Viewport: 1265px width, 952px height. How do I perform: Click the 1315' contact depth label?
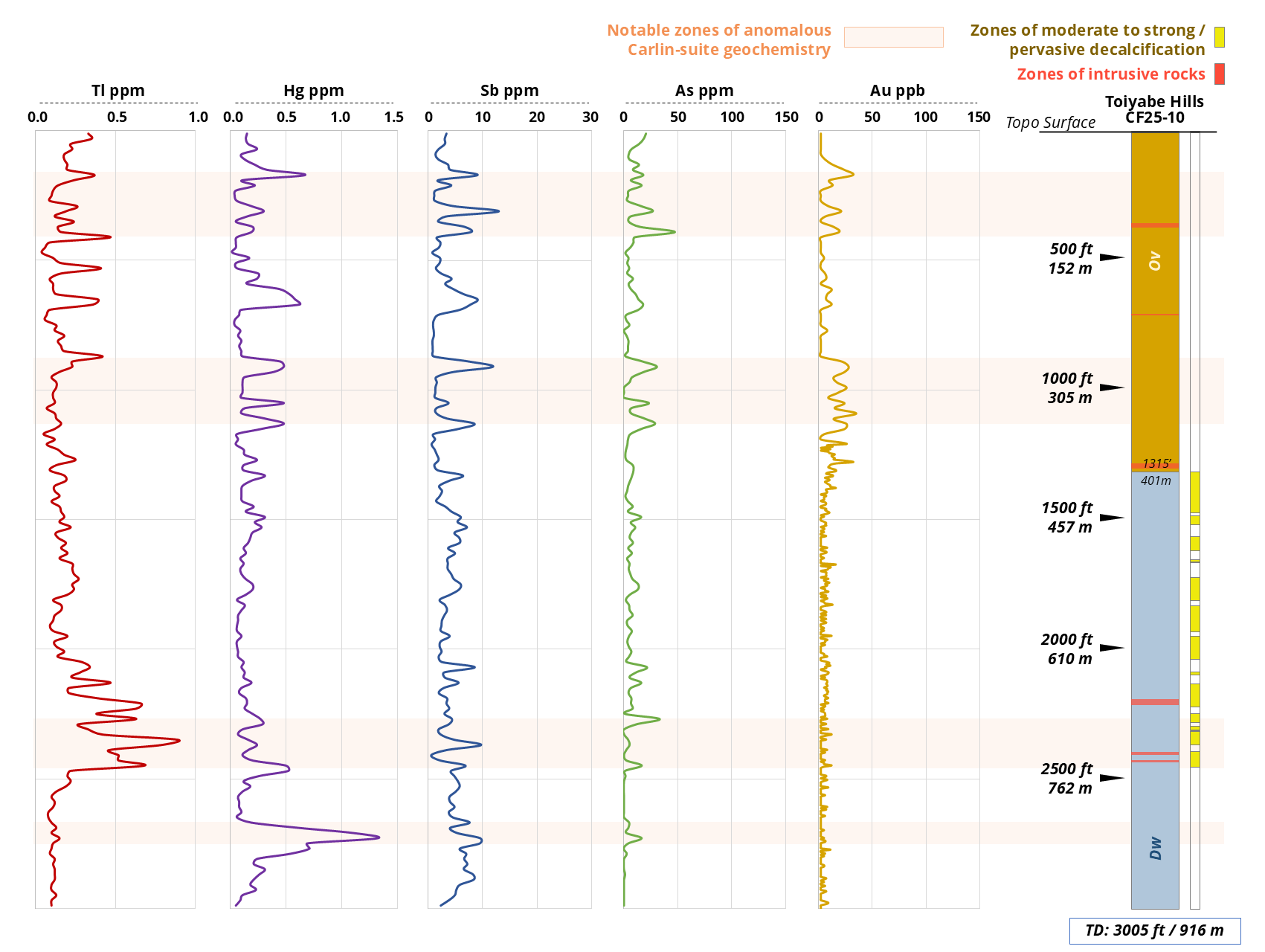point(1156,464)
